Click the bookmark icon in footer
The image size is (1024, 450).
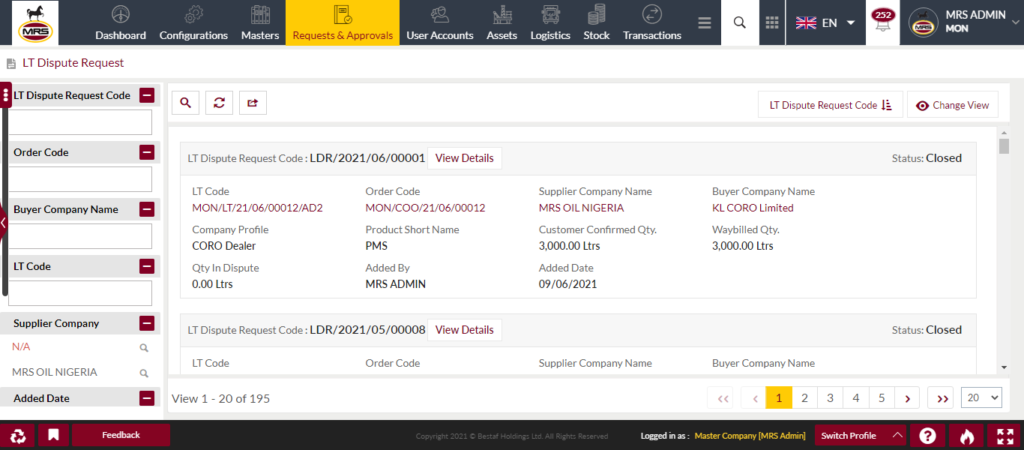pos(54,436)
